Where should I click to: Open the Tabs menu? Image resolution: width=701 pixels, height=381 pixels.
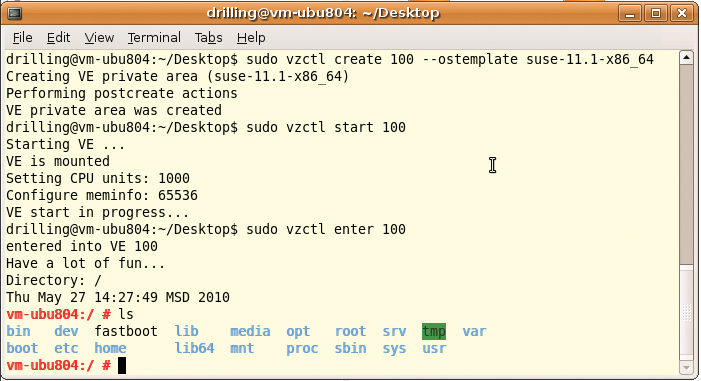208,38
